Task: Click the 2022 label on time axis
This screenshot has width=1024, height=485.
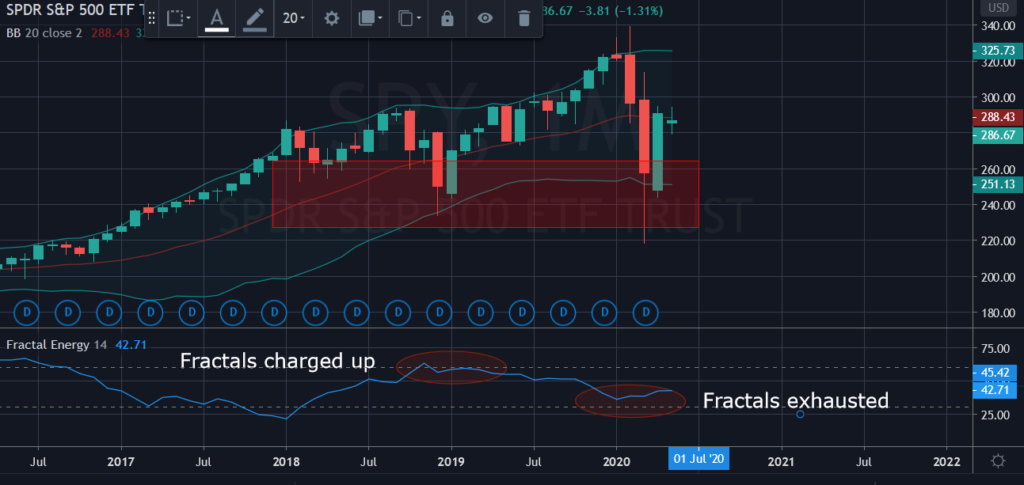Action: (x=947, y=462)
